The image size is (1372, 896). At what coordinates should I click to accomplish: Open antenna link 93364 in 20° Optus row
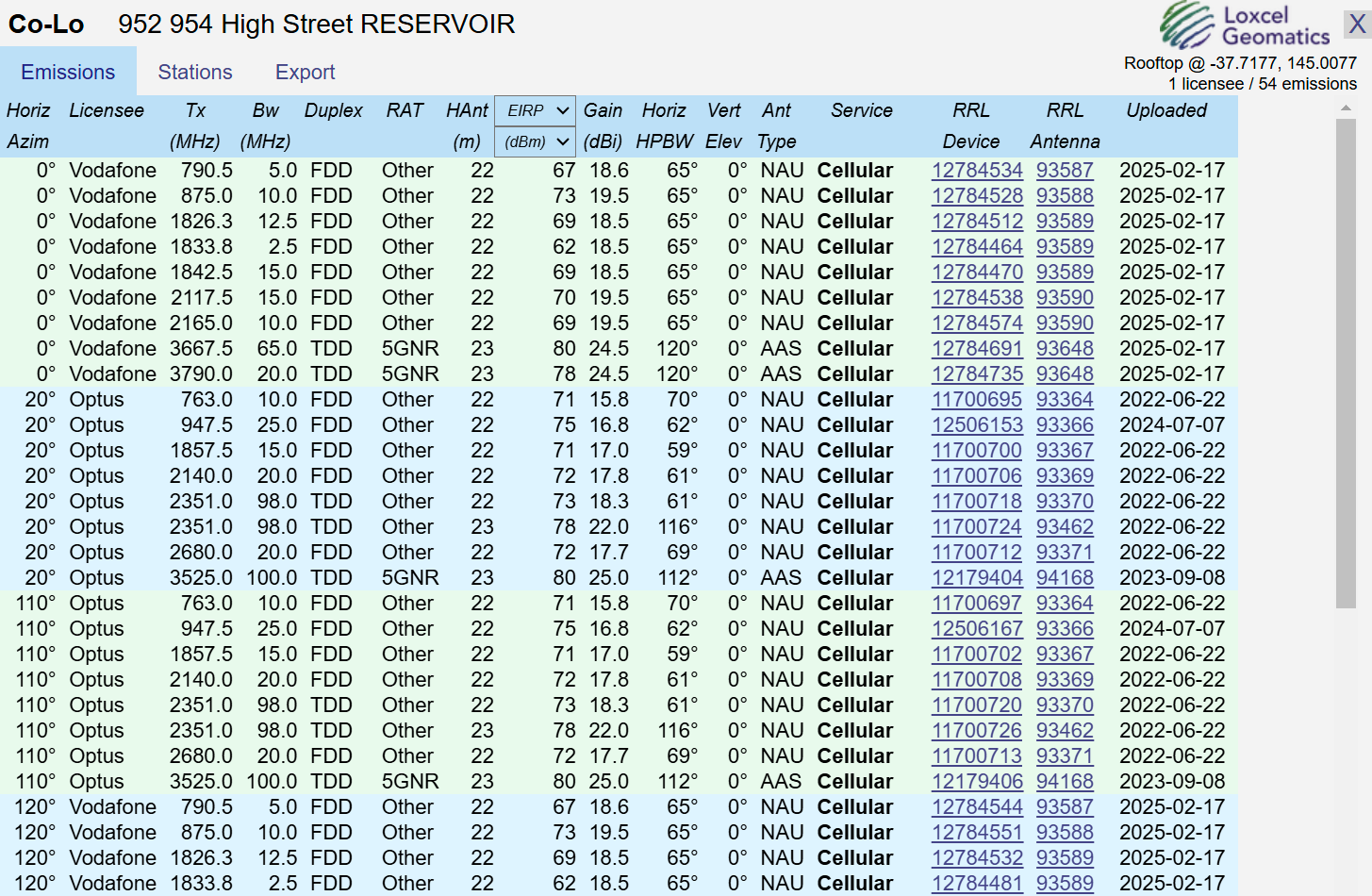pos(1065,399)
